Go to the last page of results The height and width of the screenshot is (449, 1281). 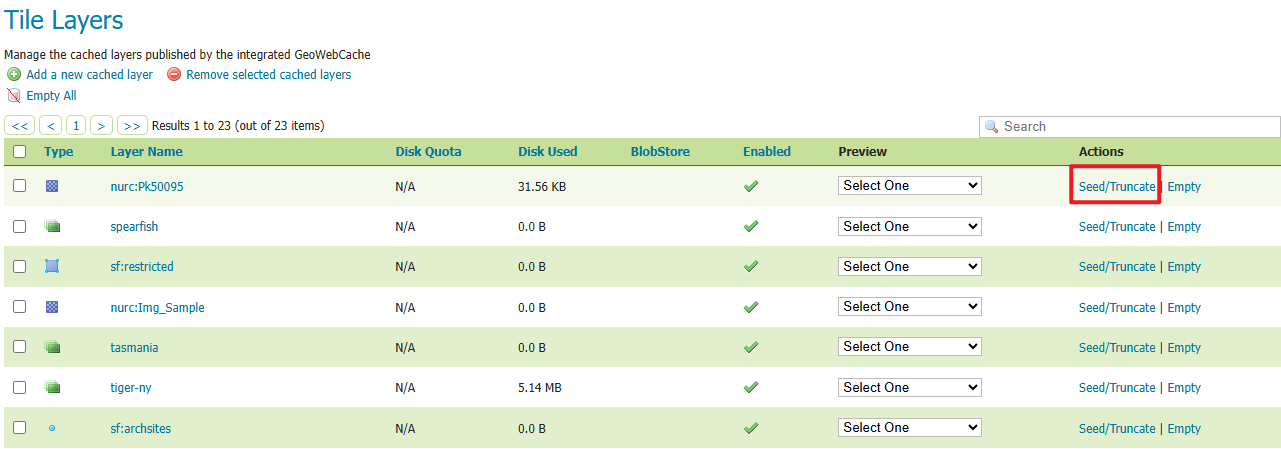132,126
